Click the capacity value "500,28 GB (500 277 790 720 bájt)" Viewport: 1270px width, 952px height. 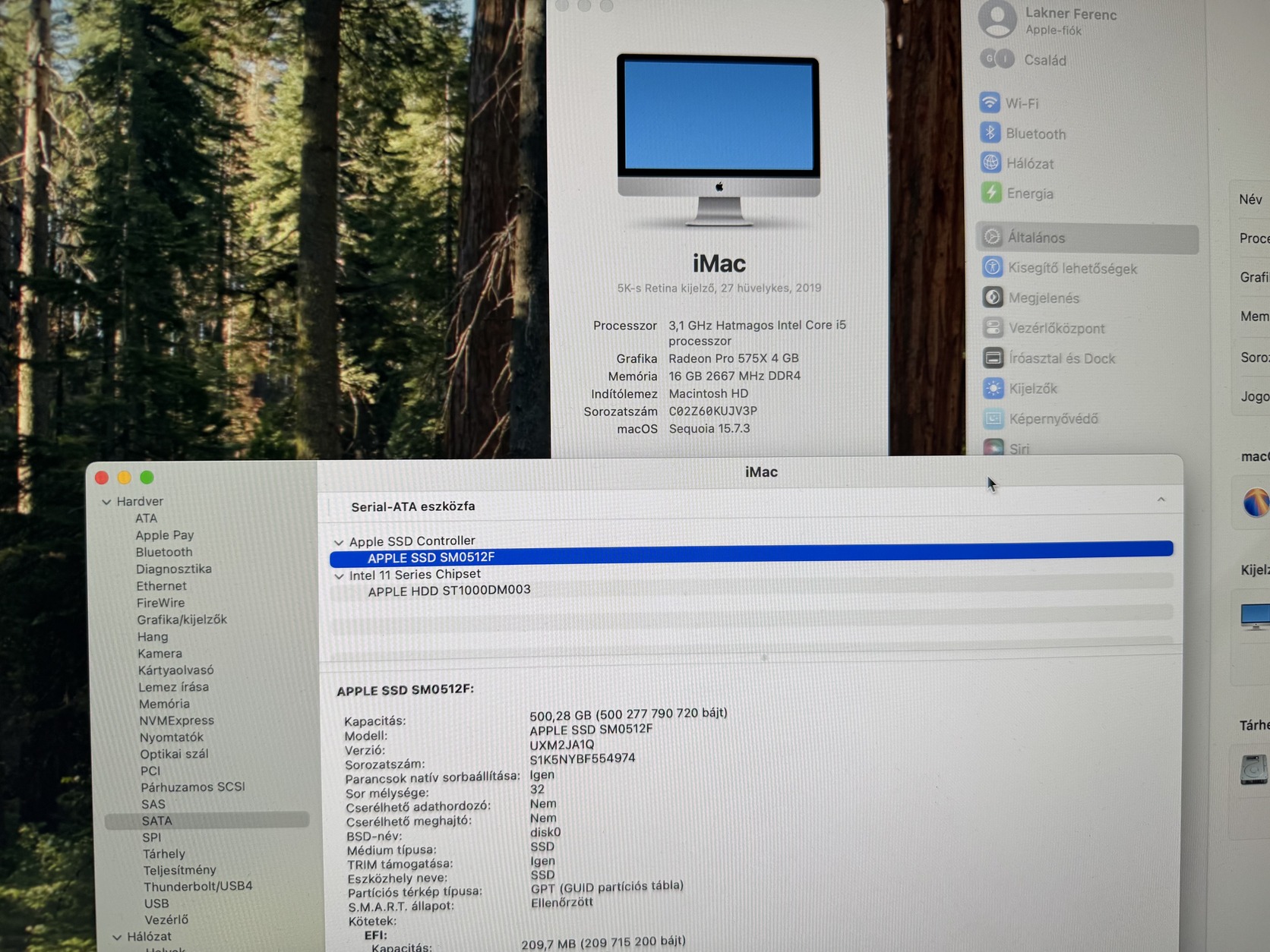(x=628, y=714)
